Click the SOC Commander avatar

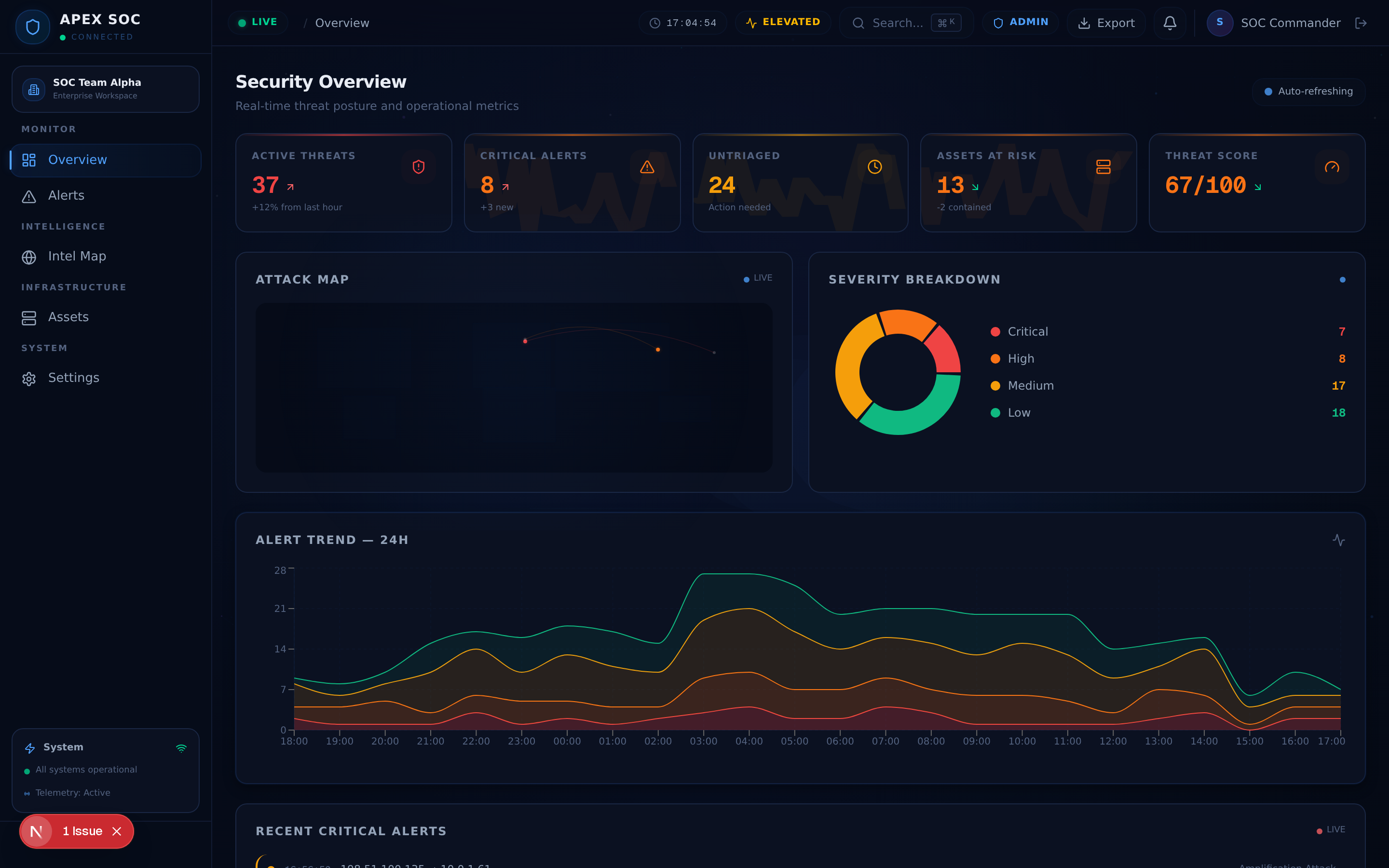point(1220,22)
